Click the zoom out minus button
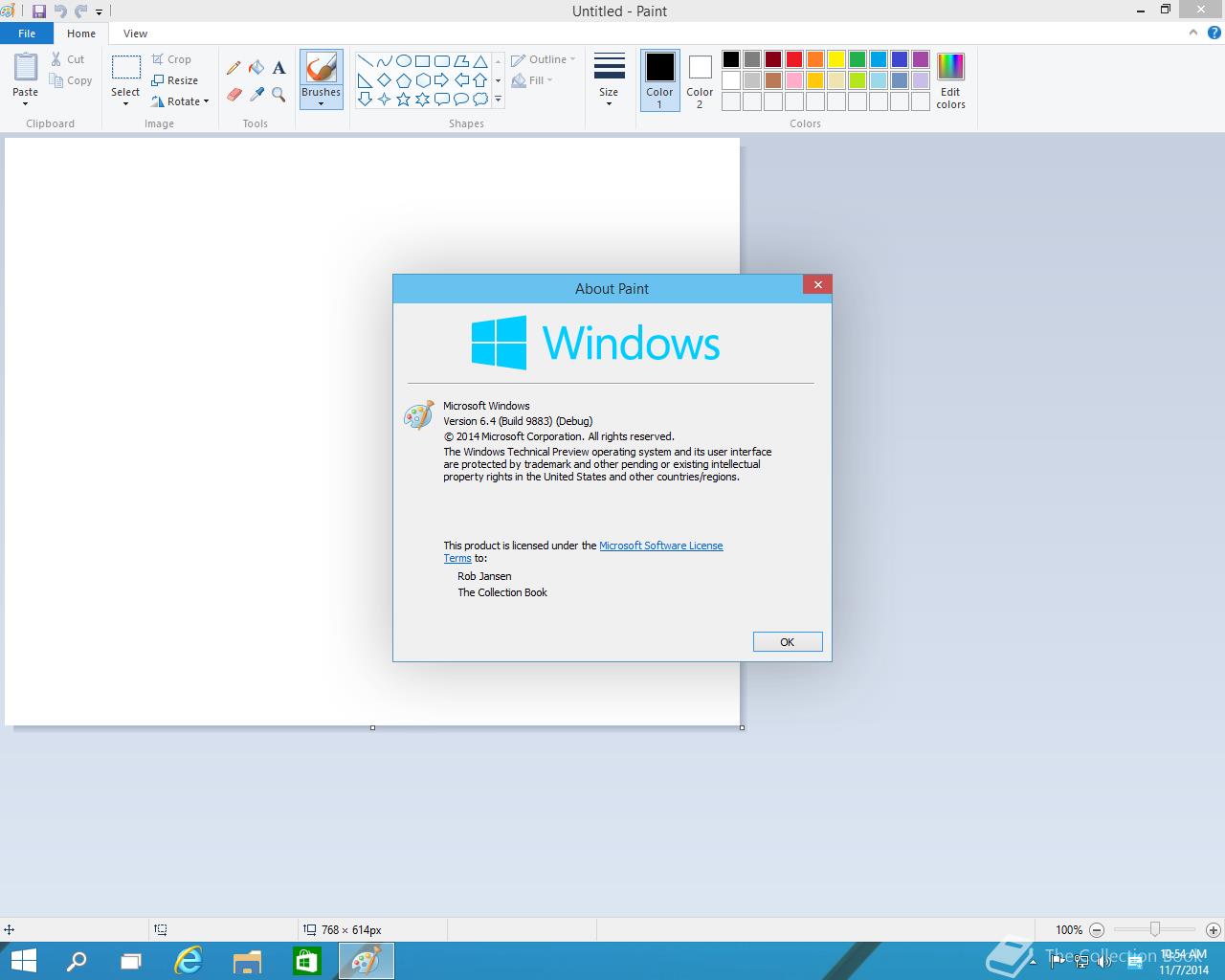Viewport: 1225px width, 980px height. (x=1097, y=929)
